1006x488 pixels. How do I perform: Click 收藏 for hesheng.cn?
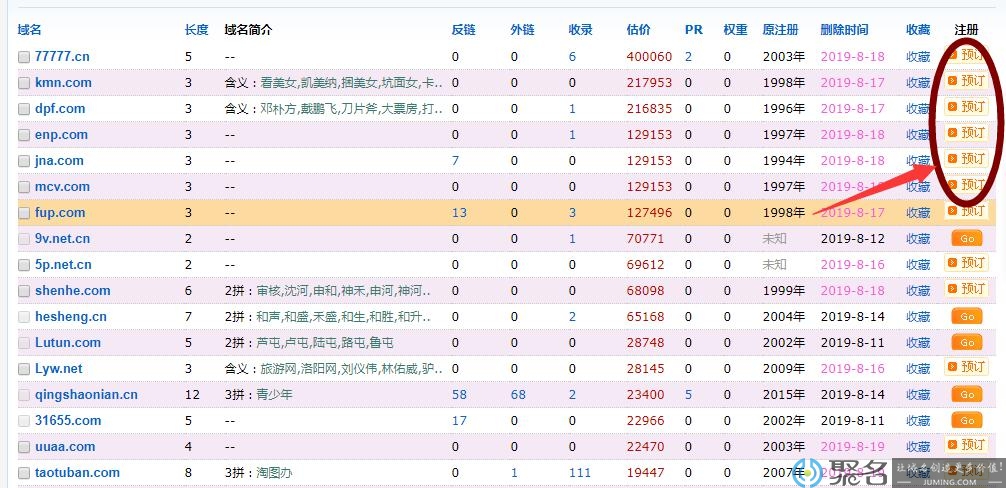918,317
